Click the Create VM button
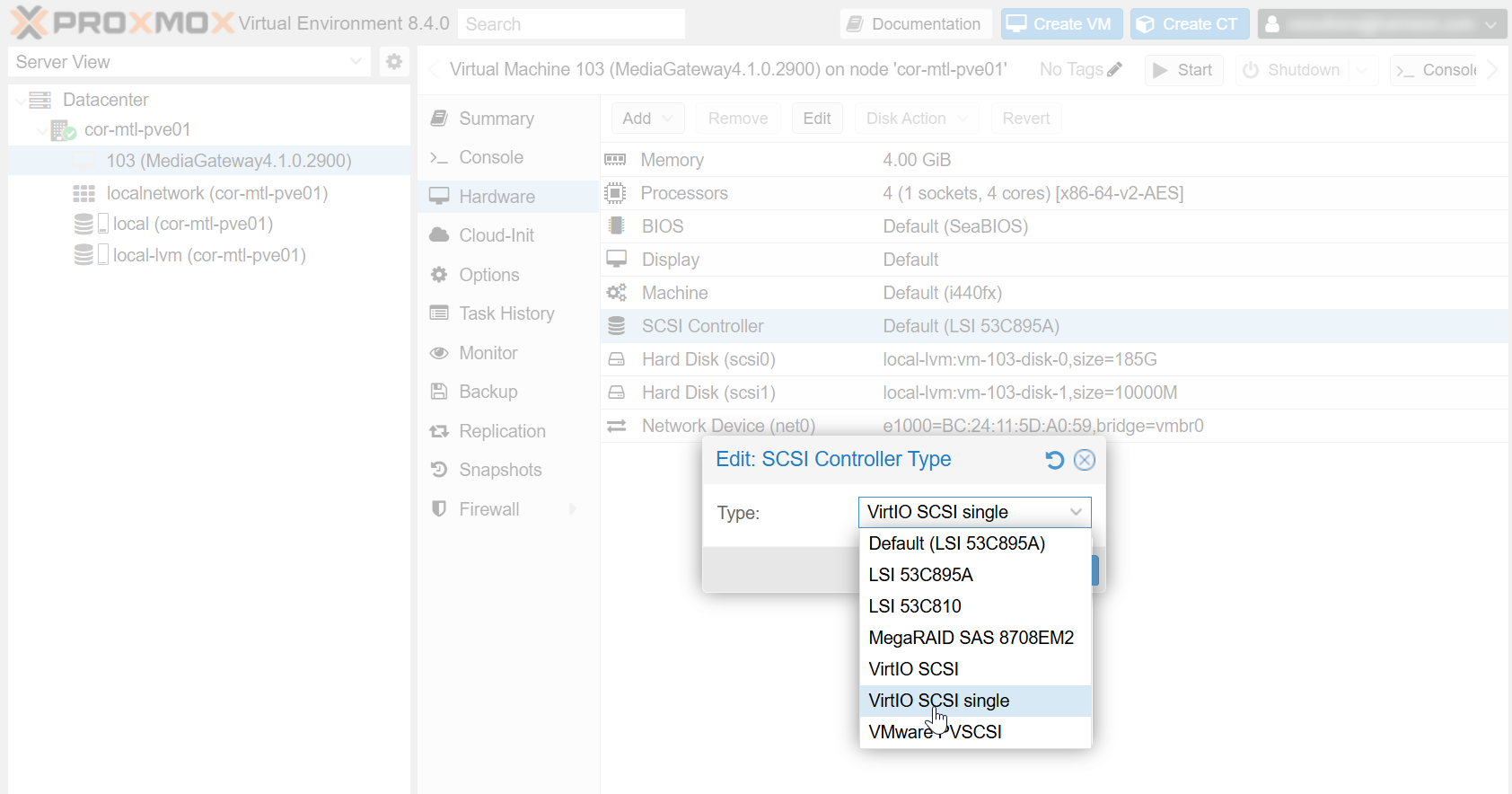 pyautogui.click(x=1059, y=24)
